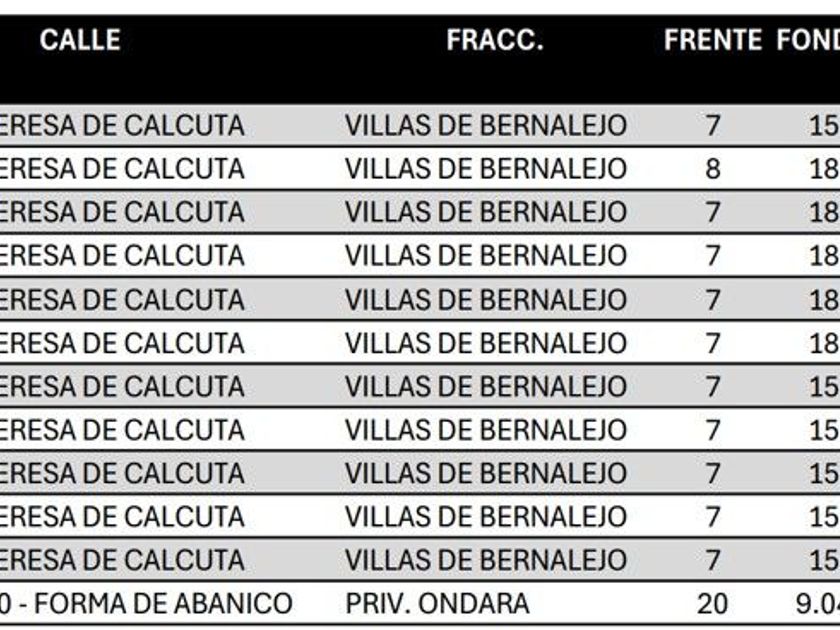Select the frente 7 cell above the 20
Viewport: 840px width, 630px height.
tap(712, 560)
